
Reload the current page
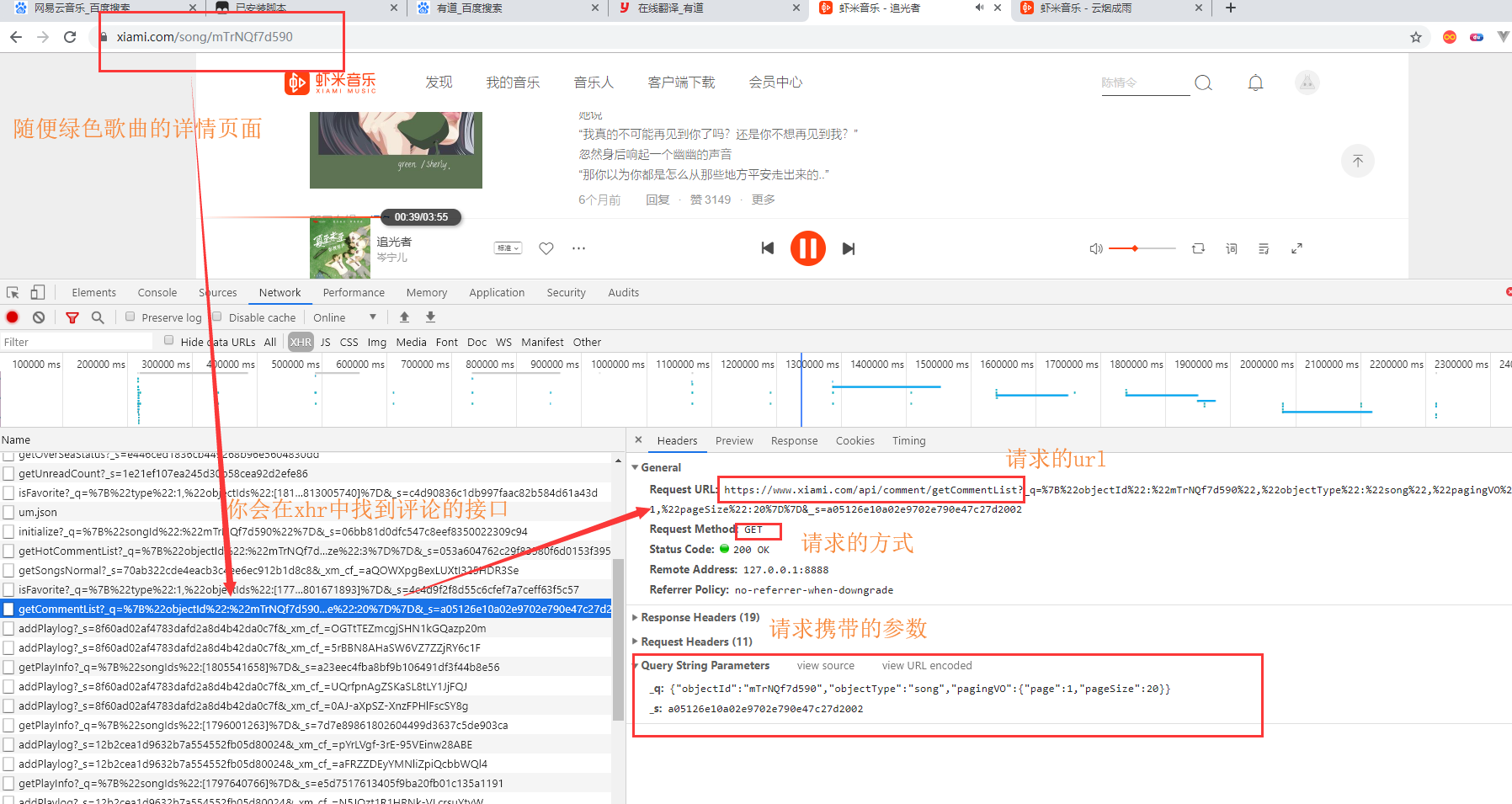tap(70, 37)
